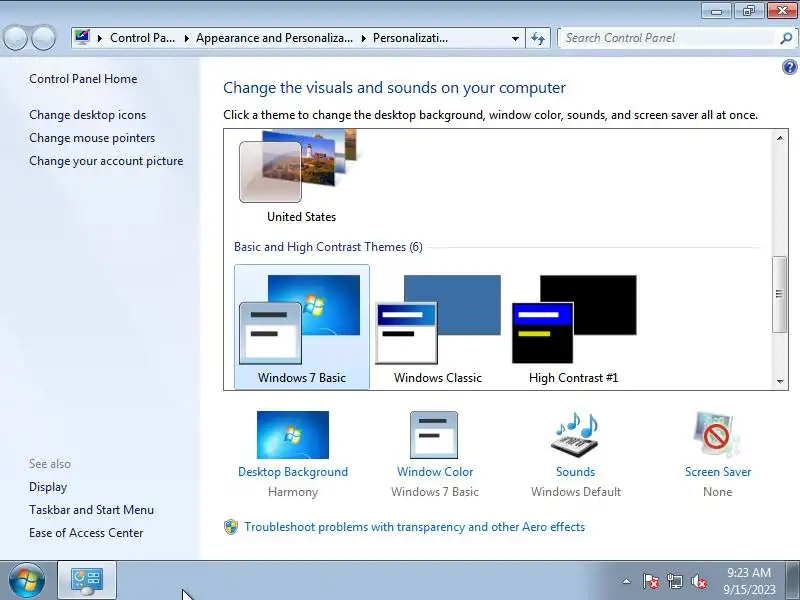Open Ease of Access Center link

tap(86, 533)
